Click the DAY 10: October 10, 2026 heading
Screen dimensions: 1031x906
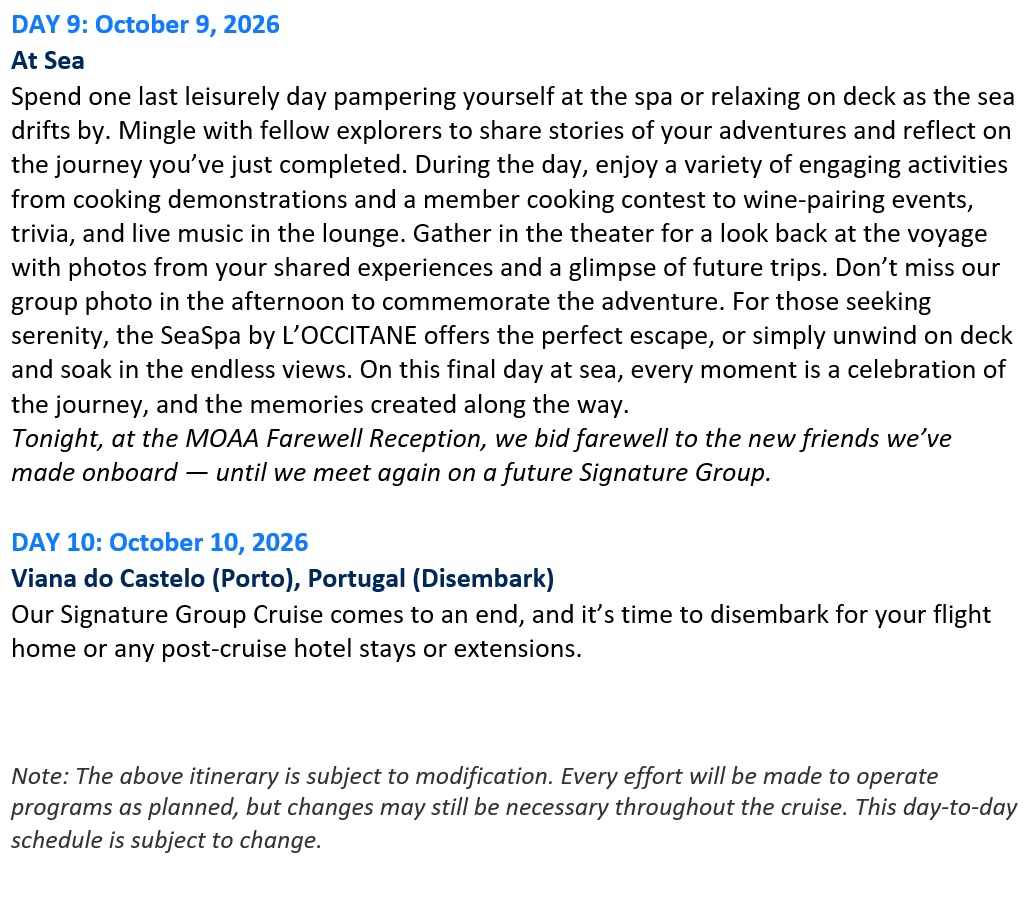pos(160,542)
